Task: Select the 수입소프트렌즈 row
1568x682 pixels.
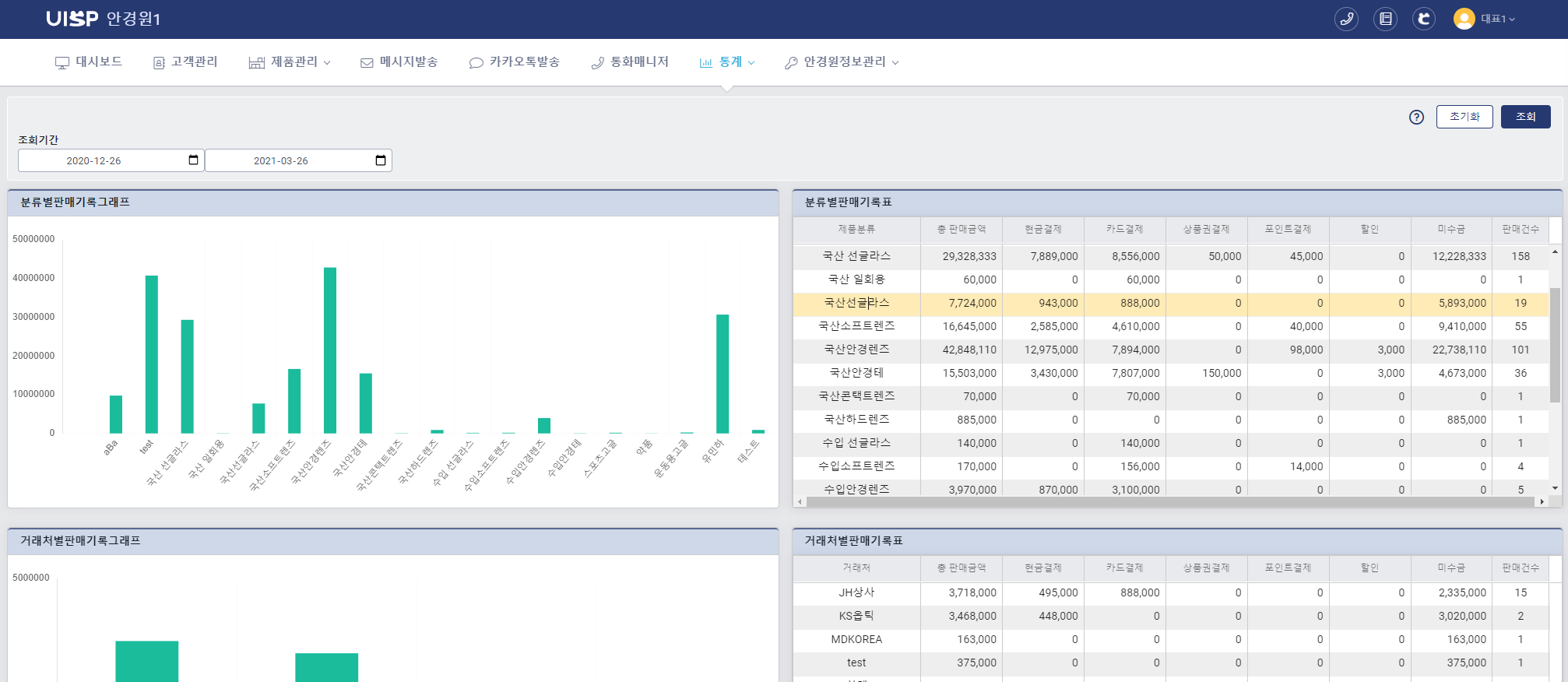Action: [x=1171, y=466]
